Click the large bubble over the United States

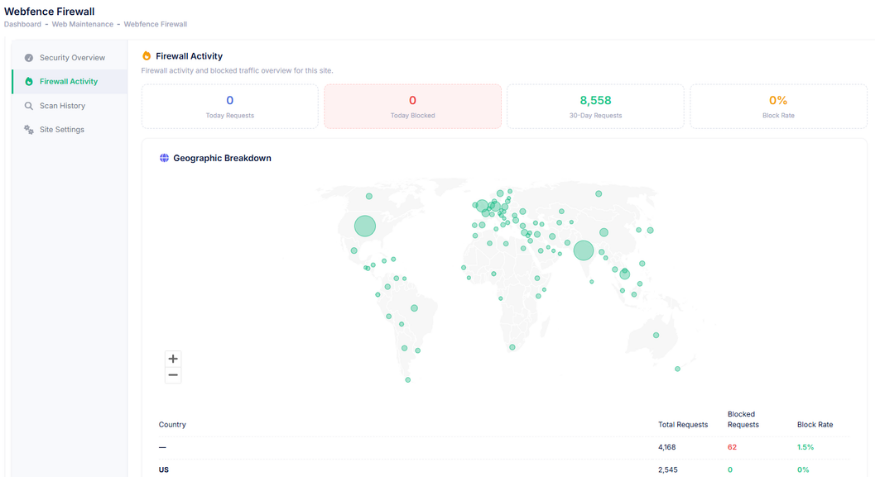tap(365, 226)
